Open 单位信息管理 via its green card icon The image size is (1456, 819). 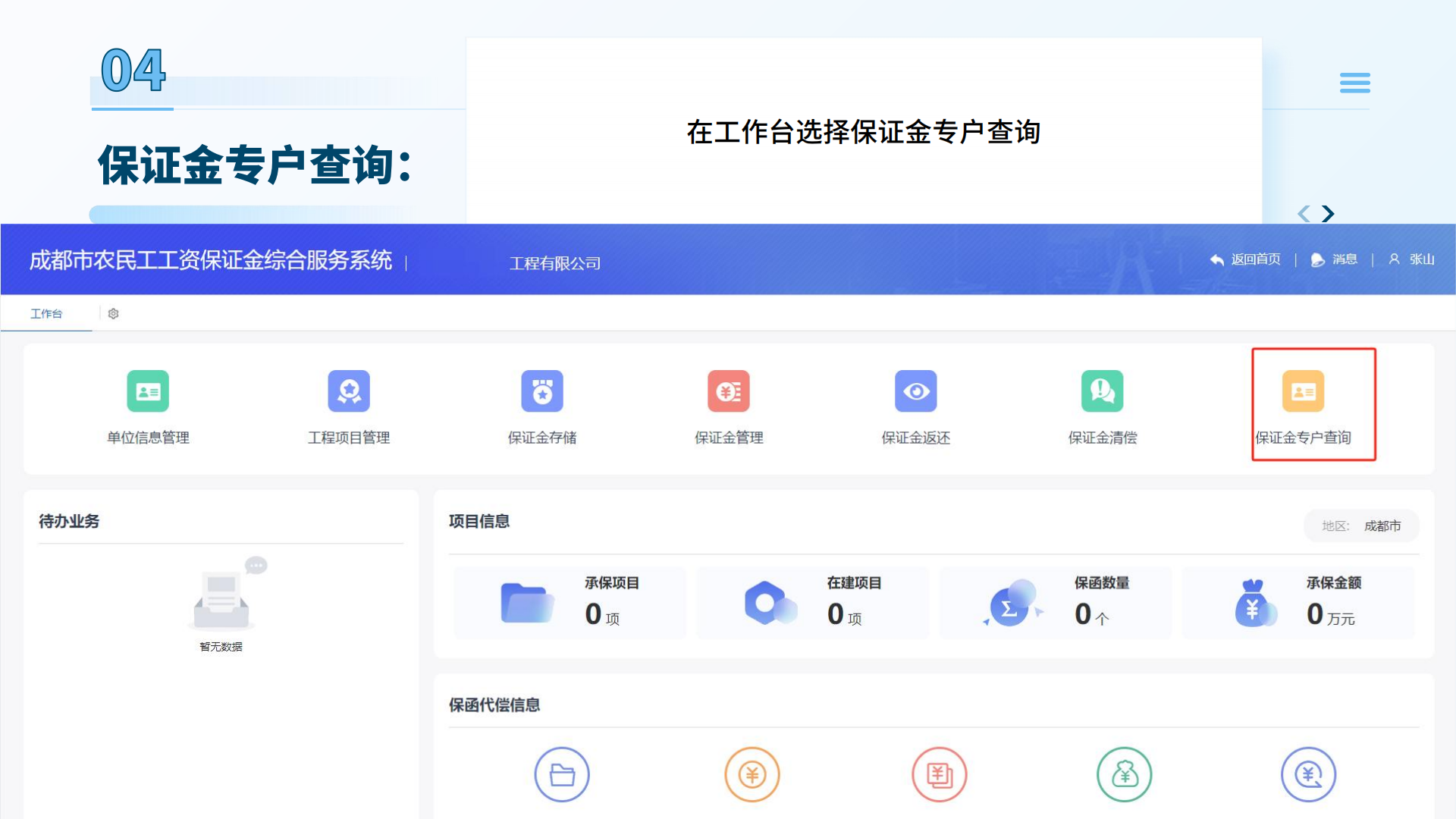(x=148, y=391)
